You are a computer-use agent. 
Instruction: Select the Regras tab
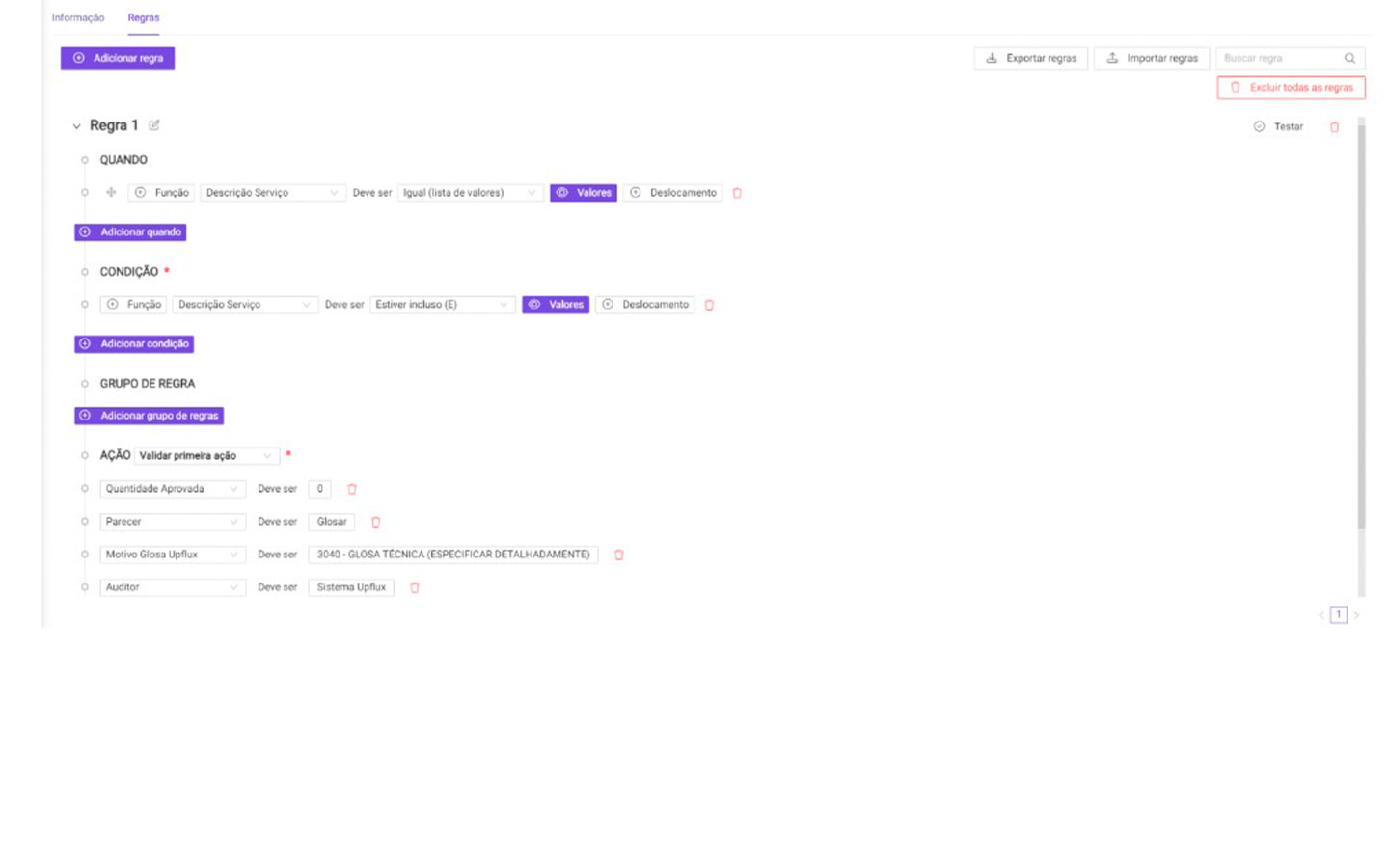(x=144, y=17)
